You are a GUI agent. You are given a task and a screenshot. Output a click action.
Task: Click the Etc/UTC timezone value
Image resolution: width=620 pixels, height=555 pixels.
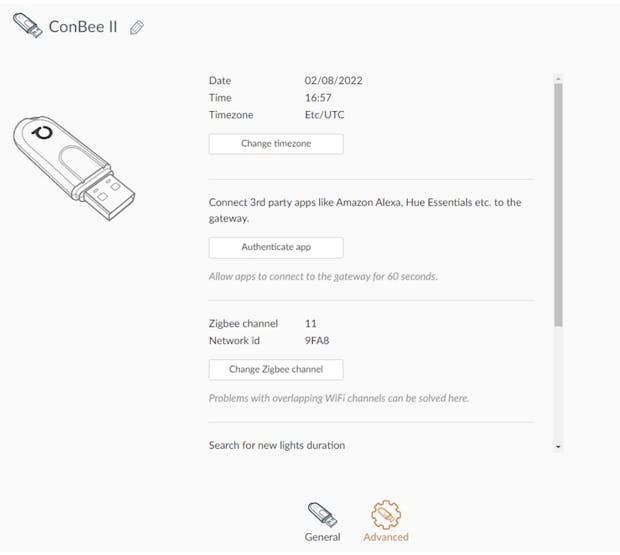(x=325, y=115)
